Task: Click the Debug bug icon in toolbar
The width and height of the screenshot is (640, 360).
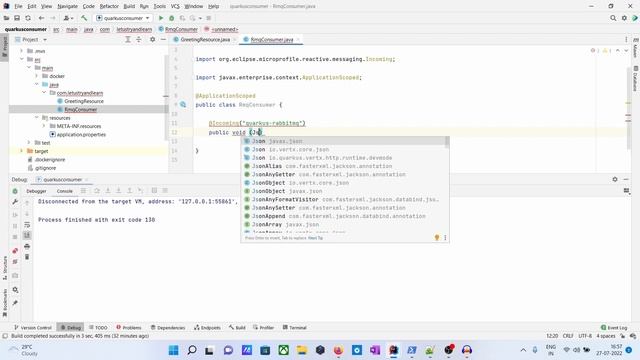Action: coord(171,18)
